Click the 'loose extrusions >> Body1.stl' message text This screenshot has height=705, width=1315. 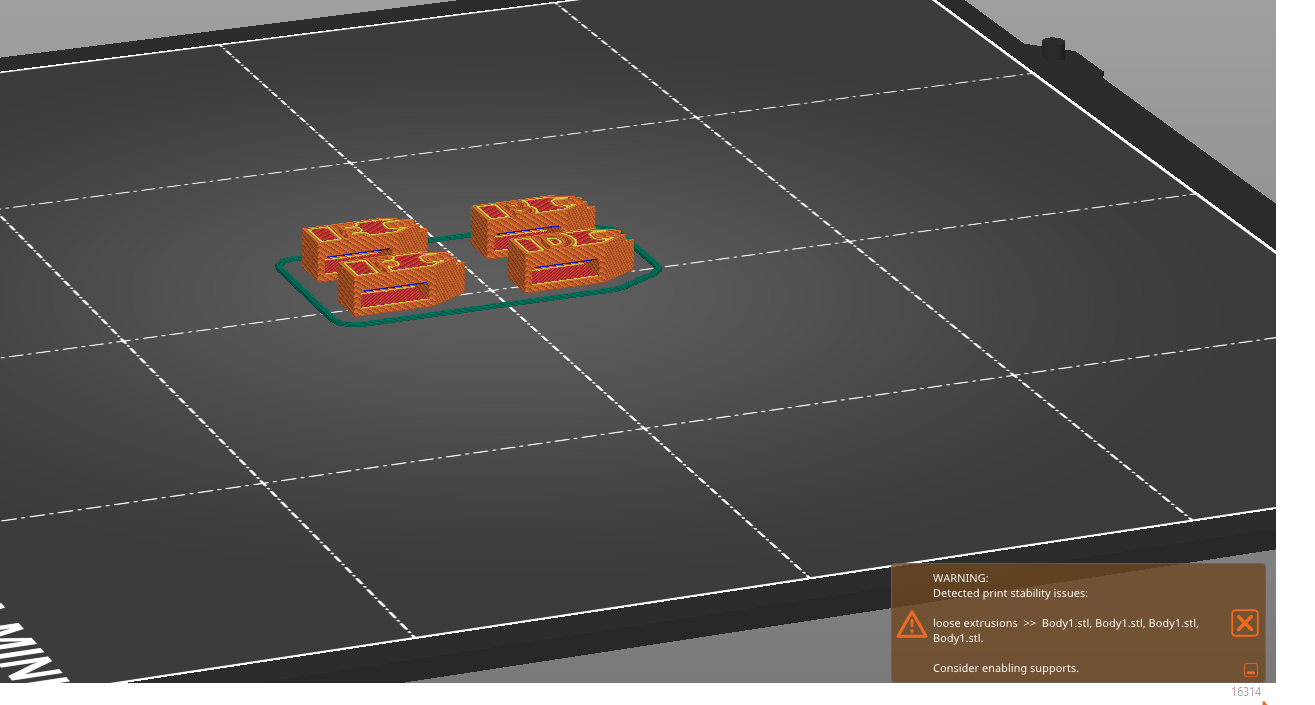pos(1065,630)
